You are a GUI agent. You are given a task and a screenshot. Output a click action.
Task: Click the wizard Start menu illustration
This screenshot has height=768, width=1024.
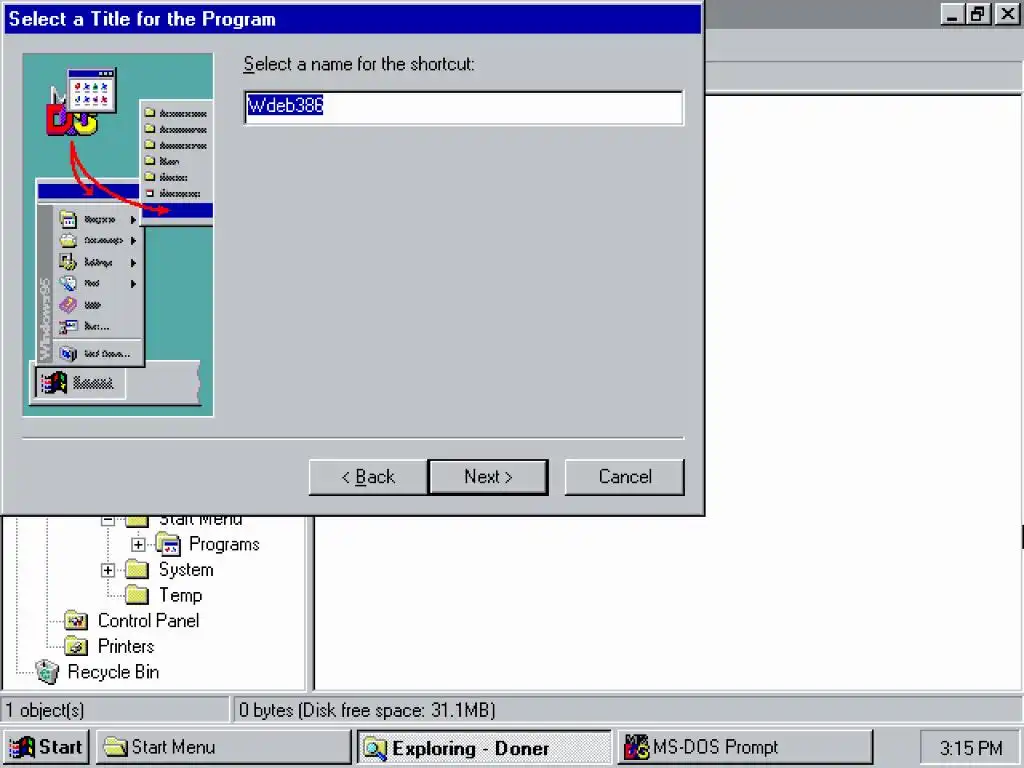[x=118, y=234]
